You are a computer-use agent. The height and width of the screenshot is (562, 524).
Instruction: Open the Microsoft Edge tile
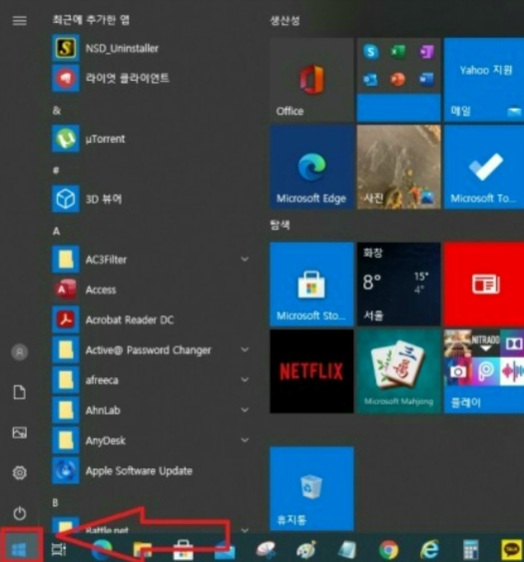(x=311, y=167)
